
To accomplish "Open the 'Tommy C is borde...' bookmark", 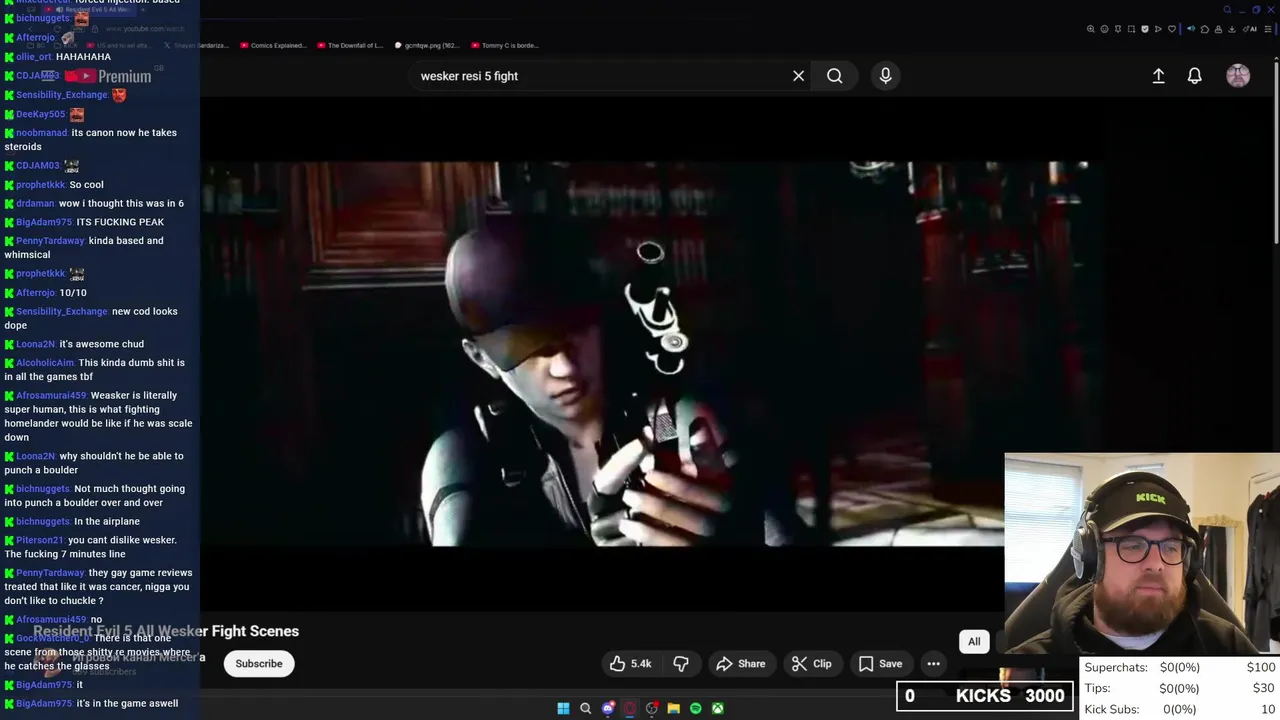I will tap(505, 45).
